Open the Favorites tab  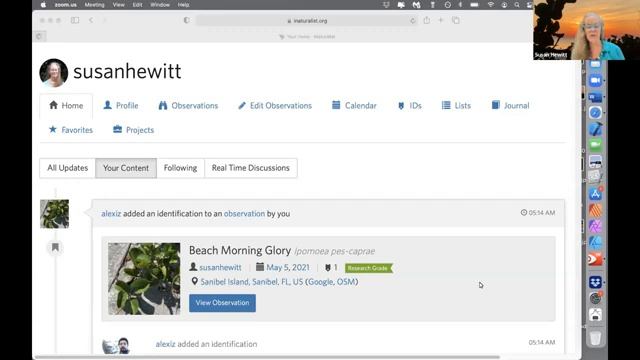click(x=71, y=130)
